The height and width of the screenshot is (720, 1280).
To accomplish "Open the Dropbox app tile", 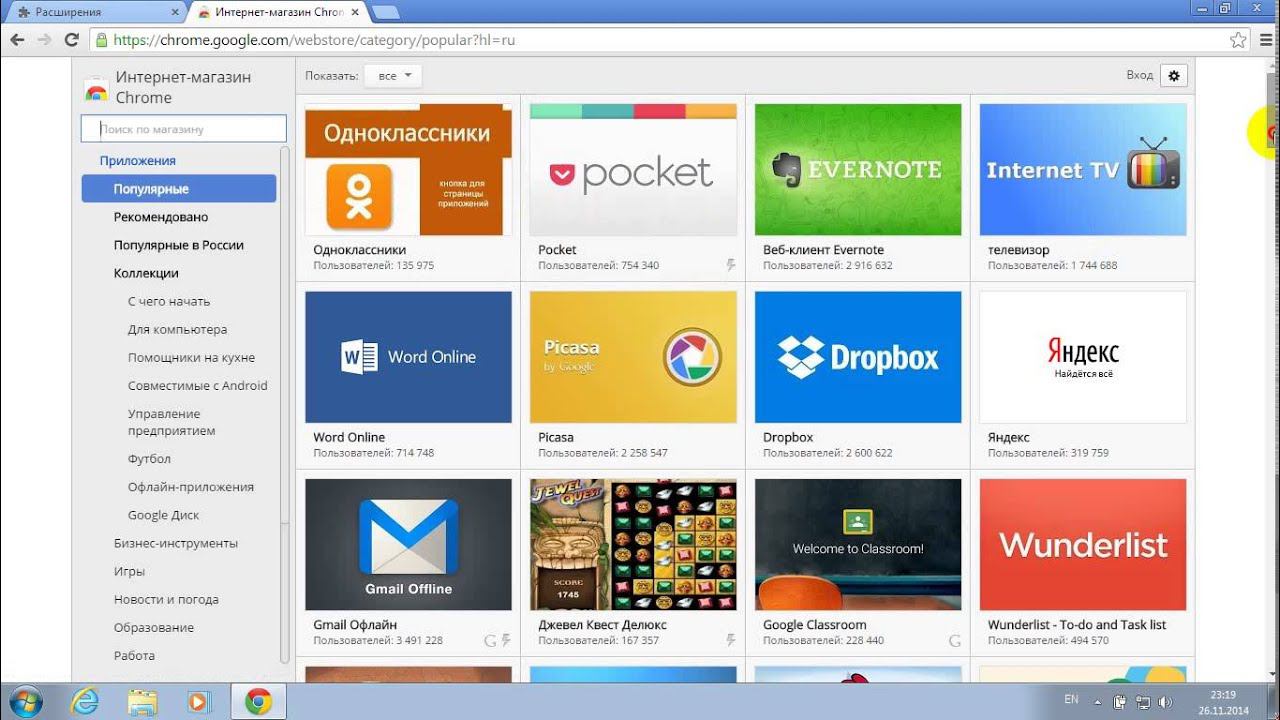I will click(858, 376).
